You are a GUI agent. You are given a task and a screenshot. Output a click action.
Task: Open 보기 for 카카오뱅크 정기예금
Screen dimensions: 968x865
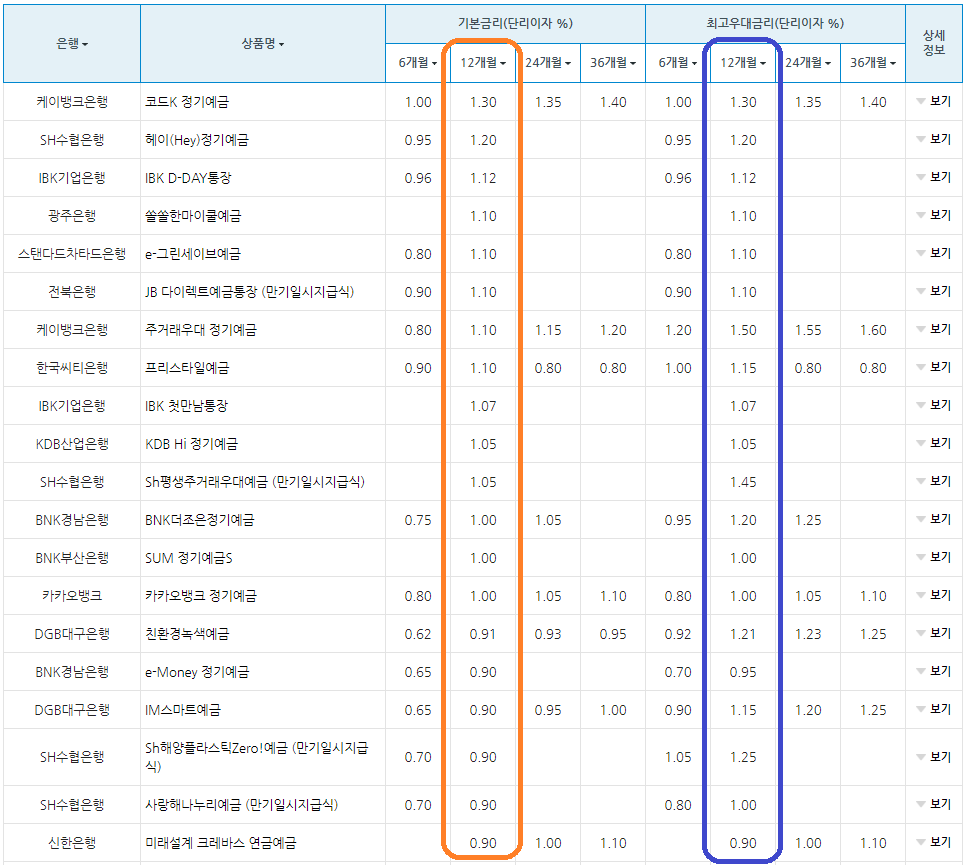pos(934,595)
